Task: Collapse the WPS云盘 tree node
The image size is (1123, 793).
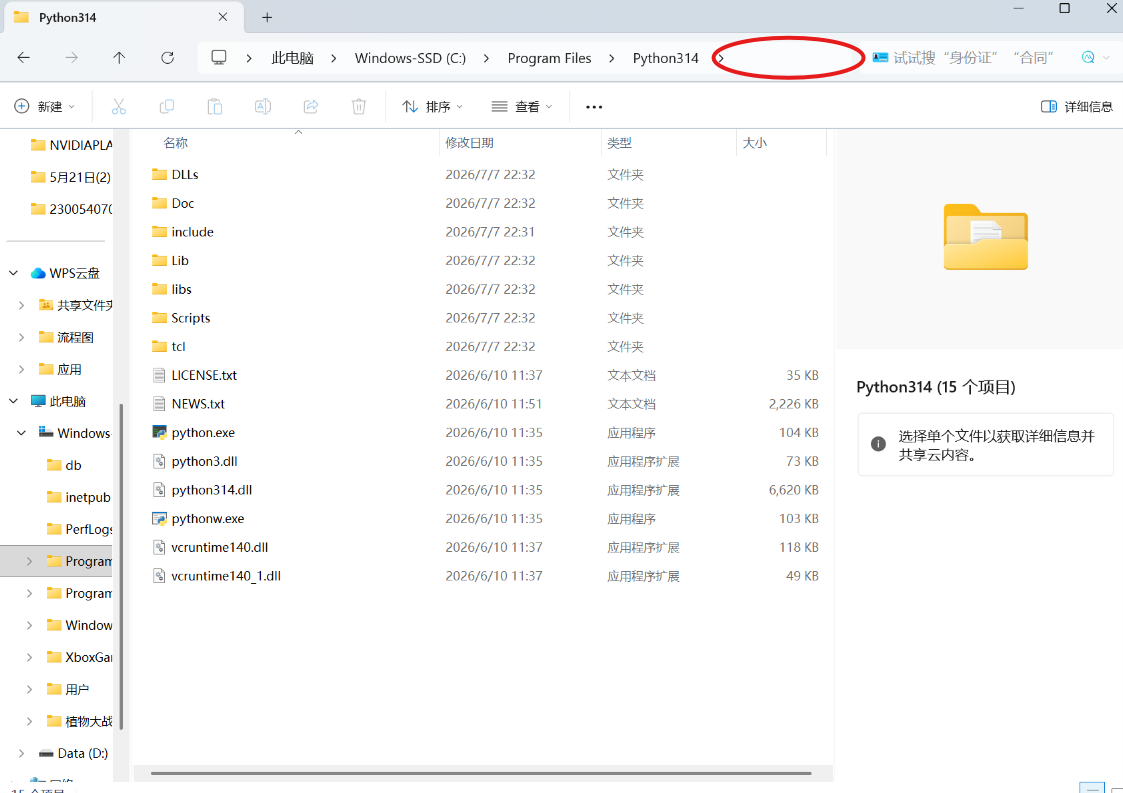Action: (13, 273)
